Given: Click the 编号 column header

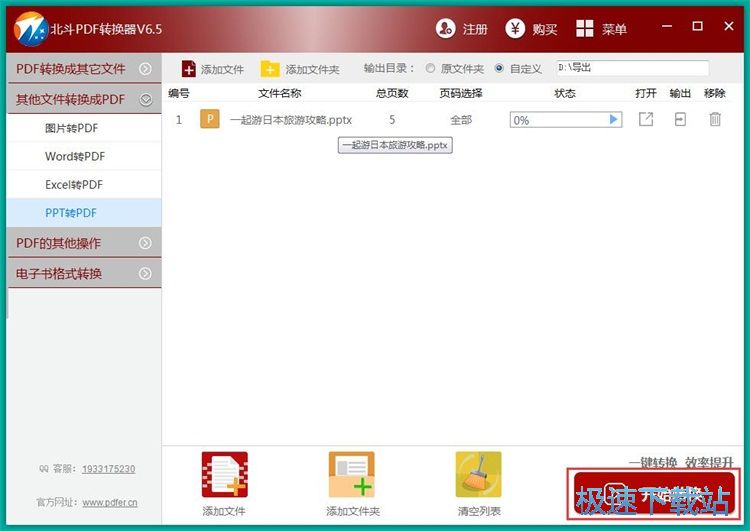Looking at the screenshot, I should point(178,93).
